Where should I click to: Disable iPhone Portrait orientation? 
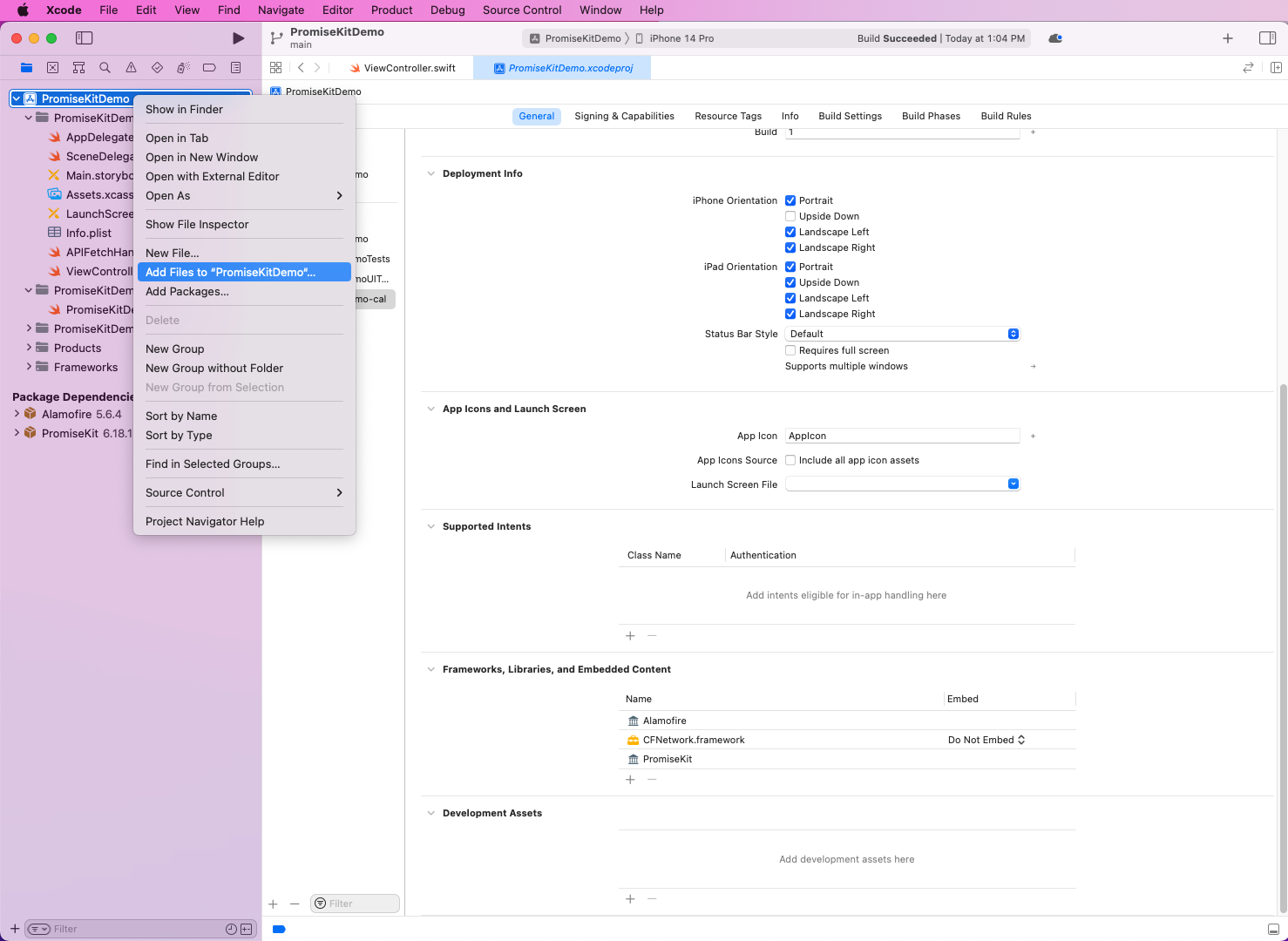point(790,200)
